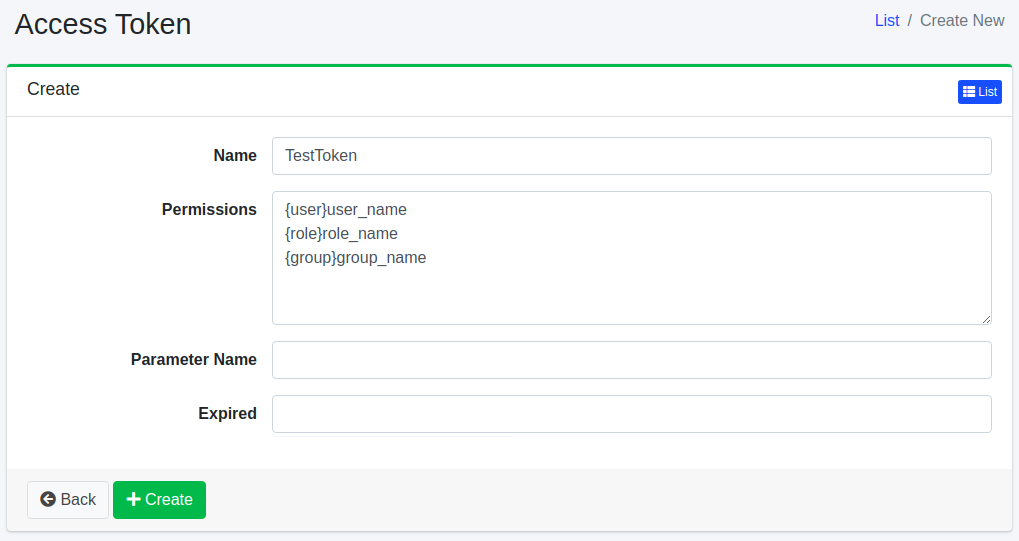Focus the Name field containing TestToken
Image resolution: width=1019 pixels, height=541 pixels.
631,156
